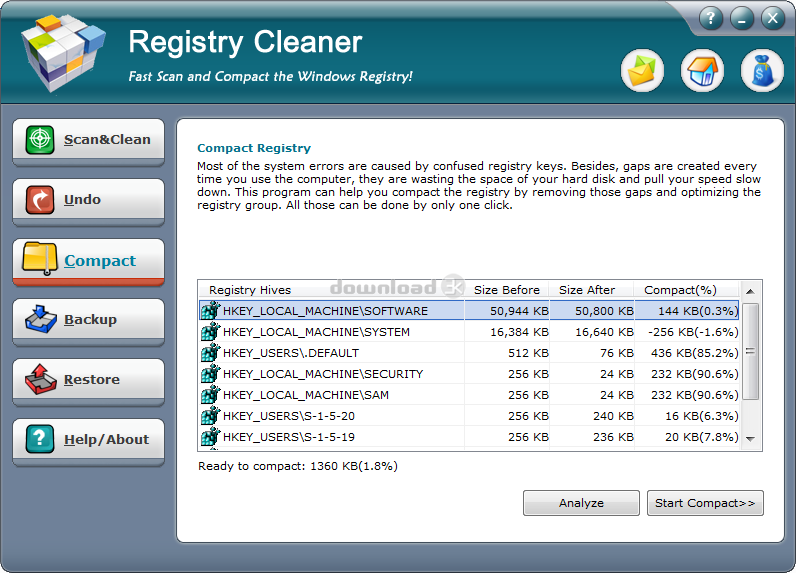Click the HKEY_USERS\.DEFAULT hive icon
The image size is (796, 573).
pos(210,353)
